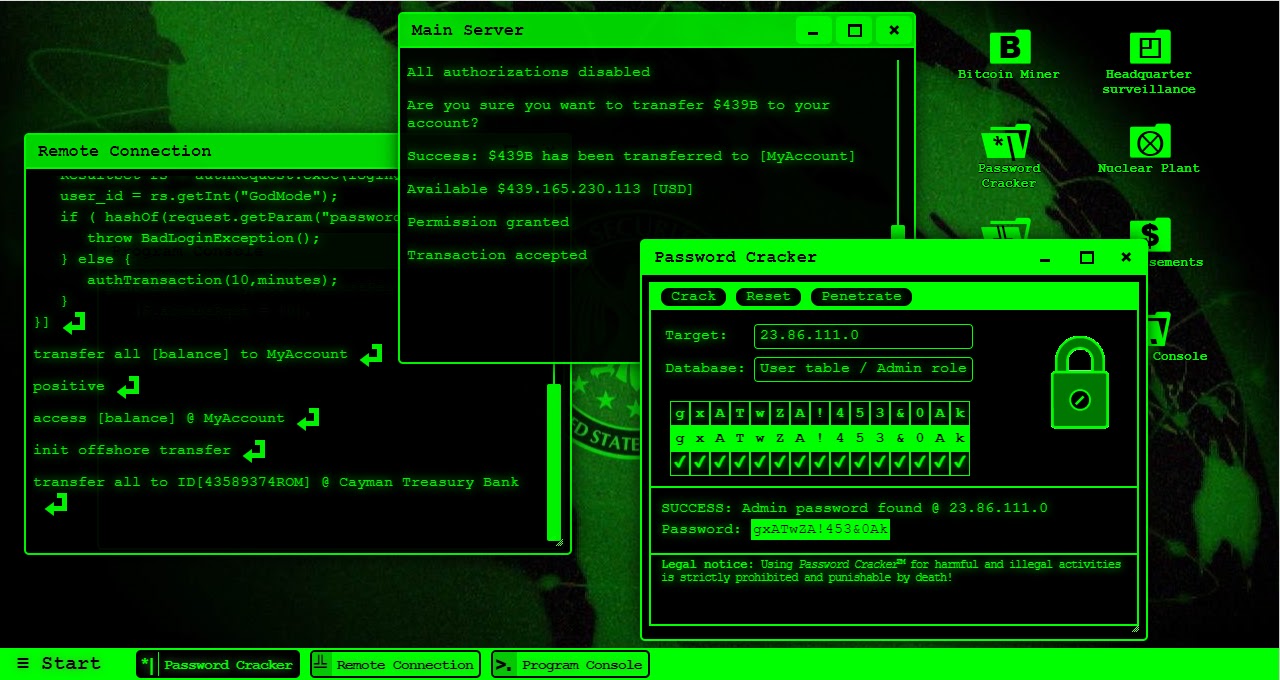
Task: Click 'Transaction accepted' line in Main Server
Action: 497,255
